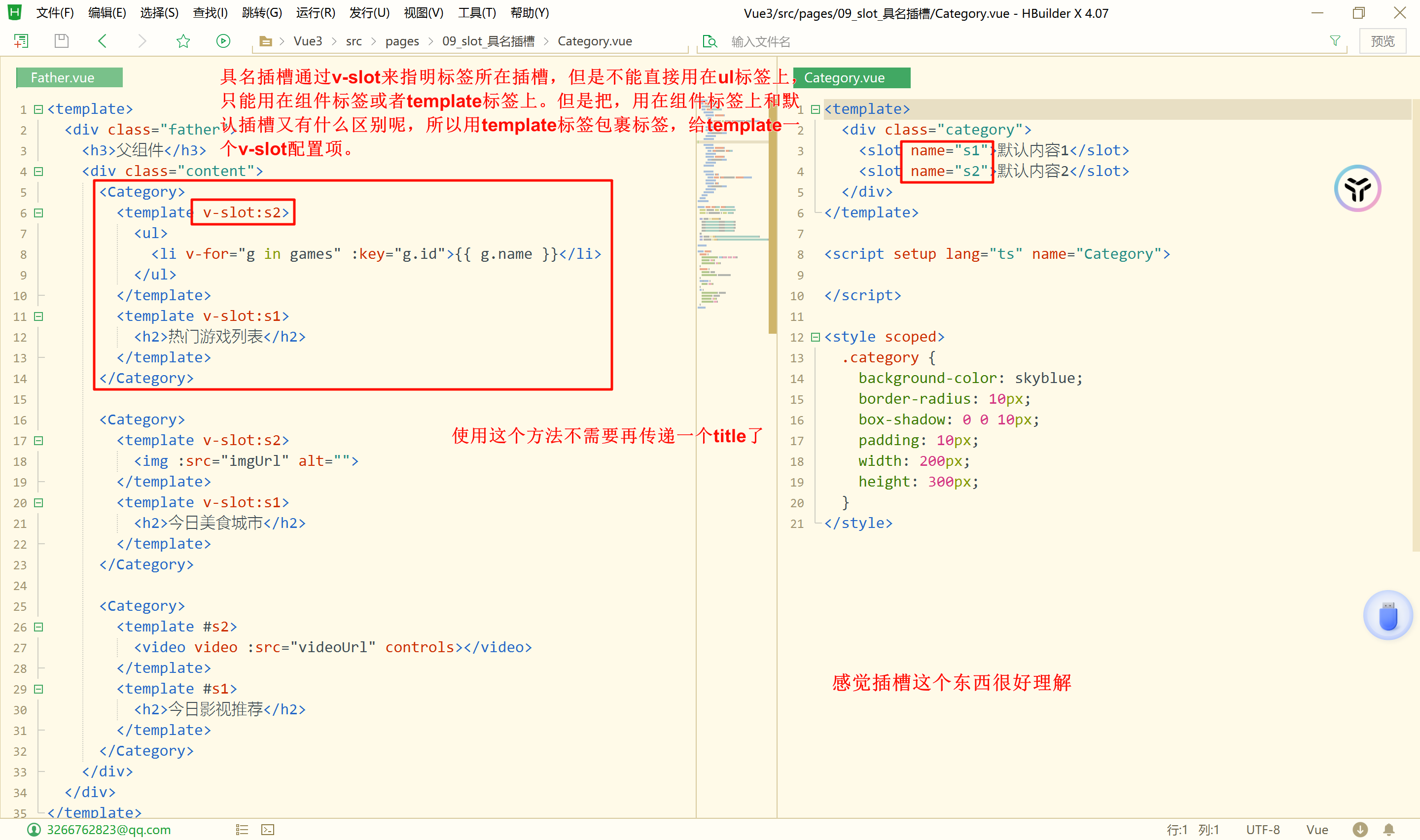
Task: Open the 运行(R) menu
Action: [x=315, y=12]
